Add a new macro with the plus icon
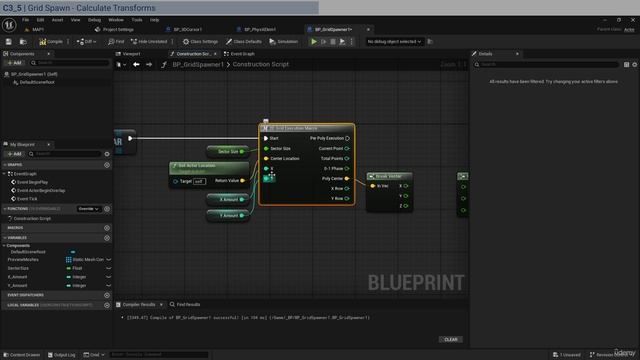This screenshot has width=640, height=360. pyautogui.click(x=107, y=228)
